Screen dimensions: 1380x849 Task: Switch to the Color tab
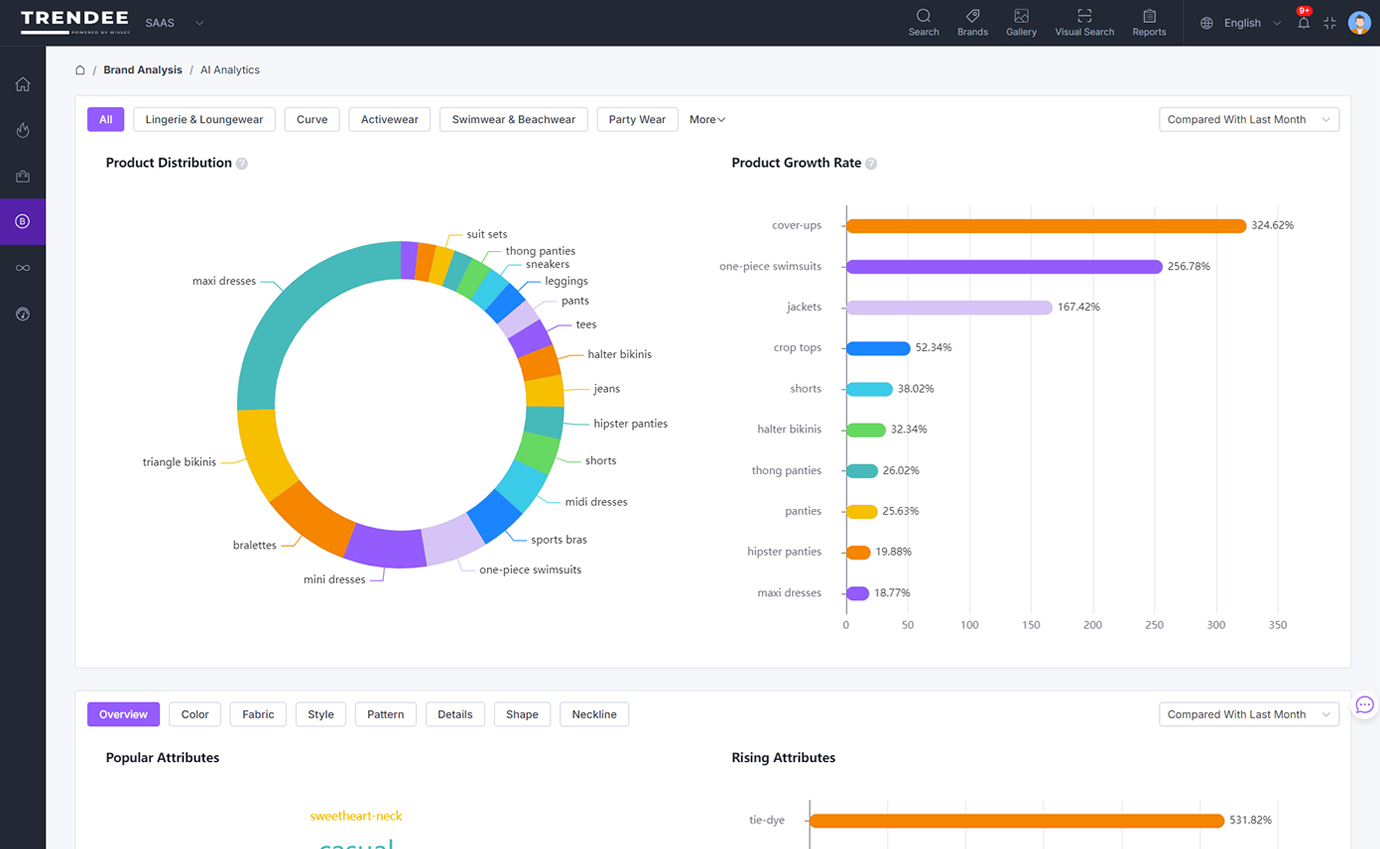click(195, 715)
